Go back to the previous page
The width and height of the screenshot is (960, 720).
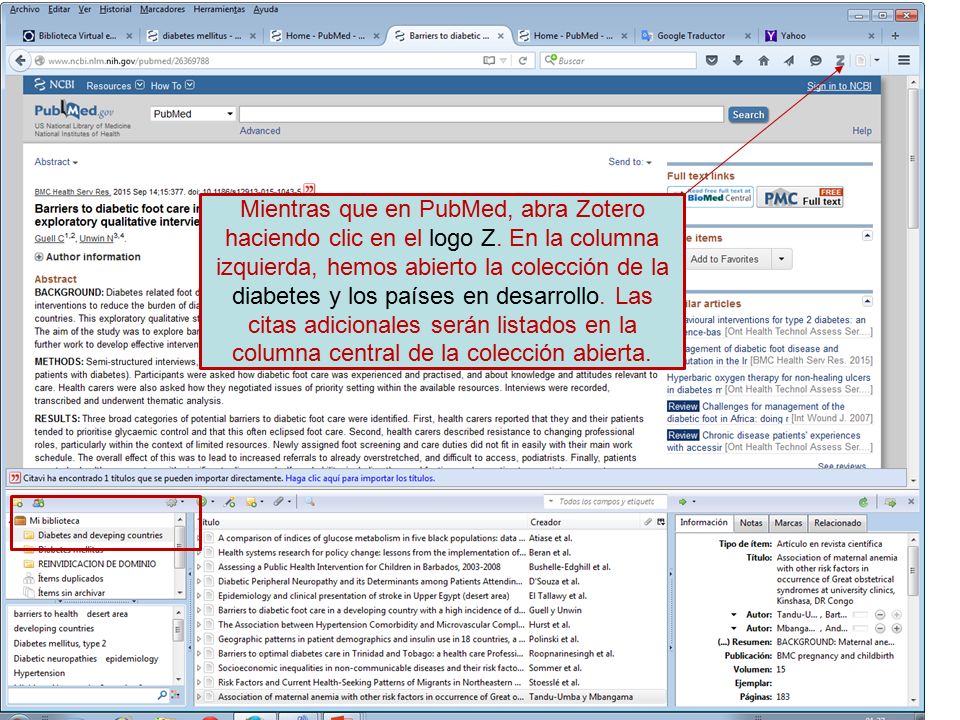tap(20, 61)
